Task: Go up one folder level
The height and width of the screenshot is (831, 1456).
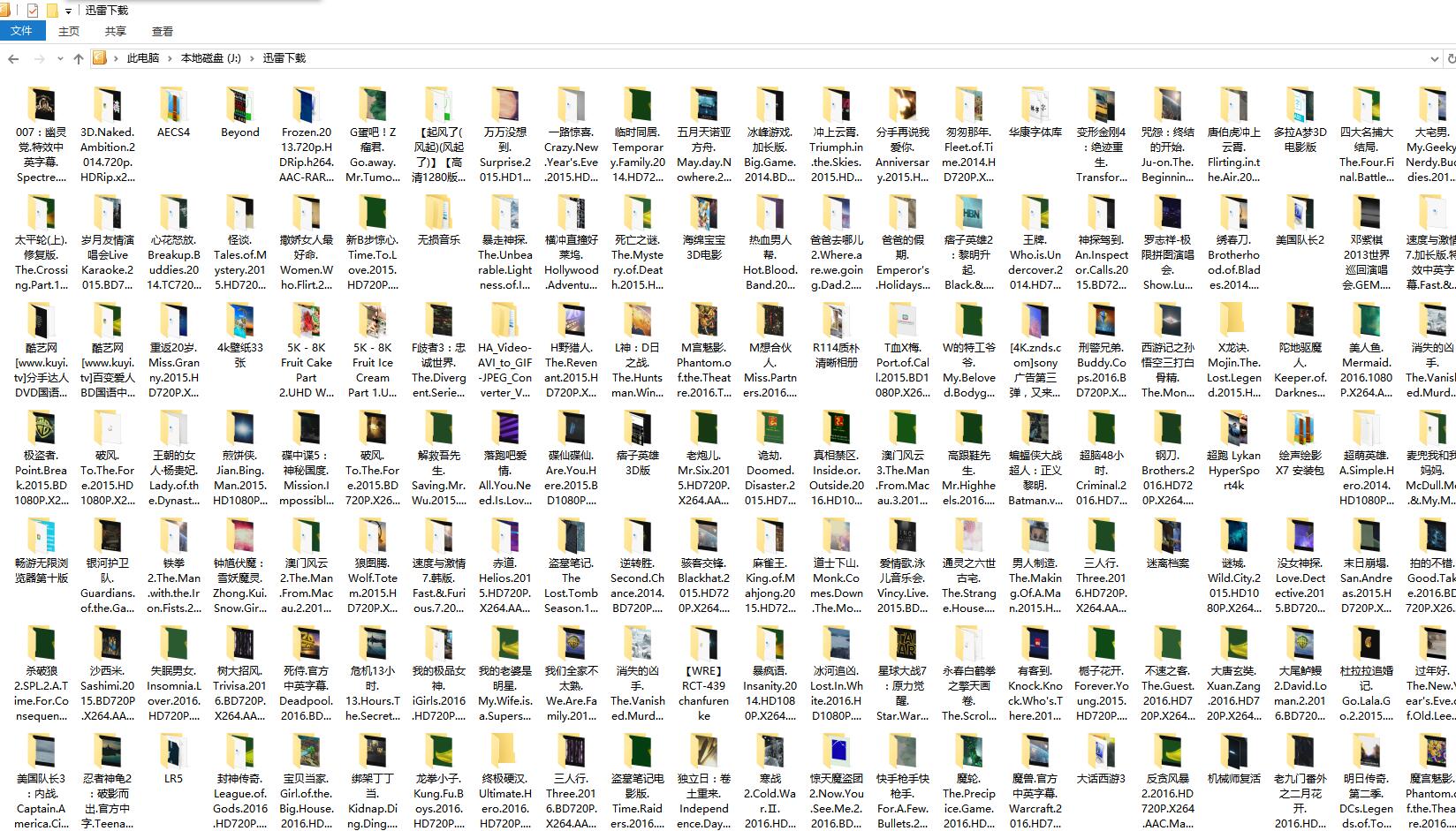Action: [79, 58]
